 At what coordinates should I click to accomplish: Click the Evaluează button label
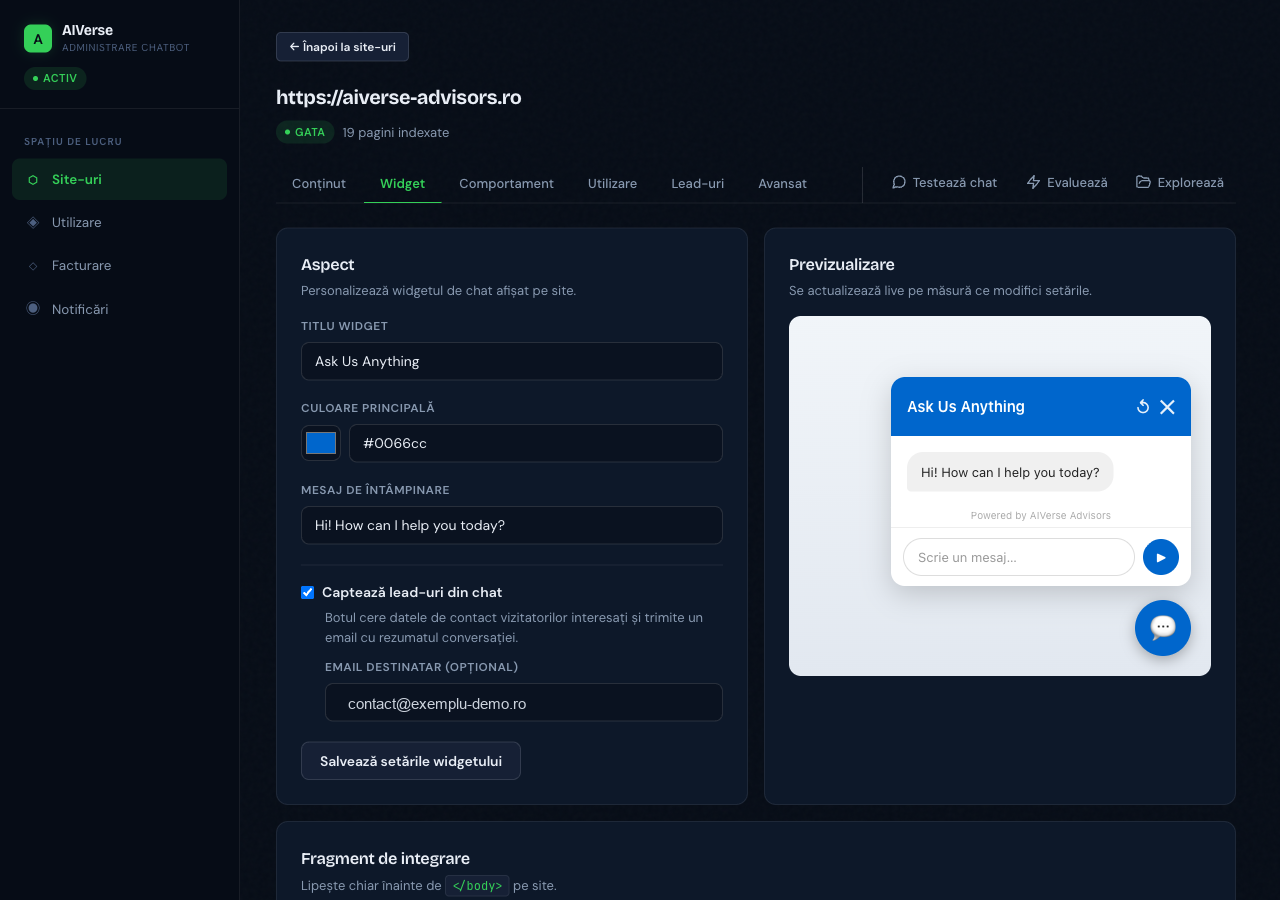point(1077,183)
